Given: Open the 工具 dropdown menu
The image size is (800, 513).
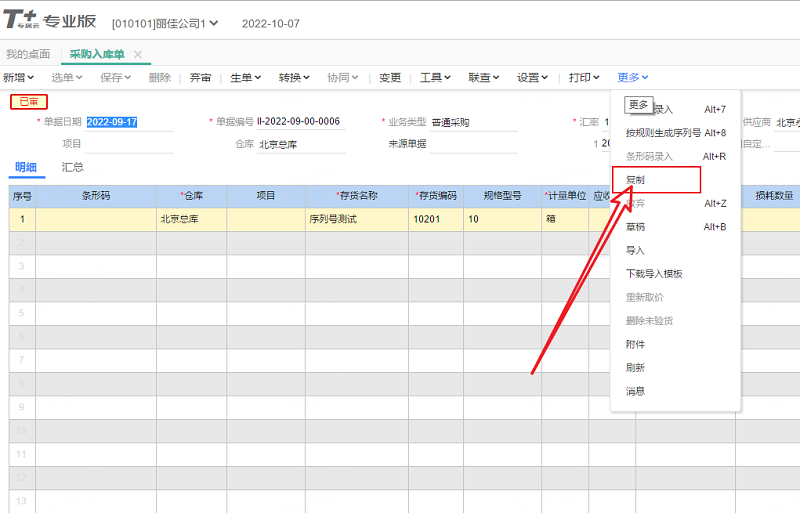Looking at the screenshot, I should click(435, 77).
